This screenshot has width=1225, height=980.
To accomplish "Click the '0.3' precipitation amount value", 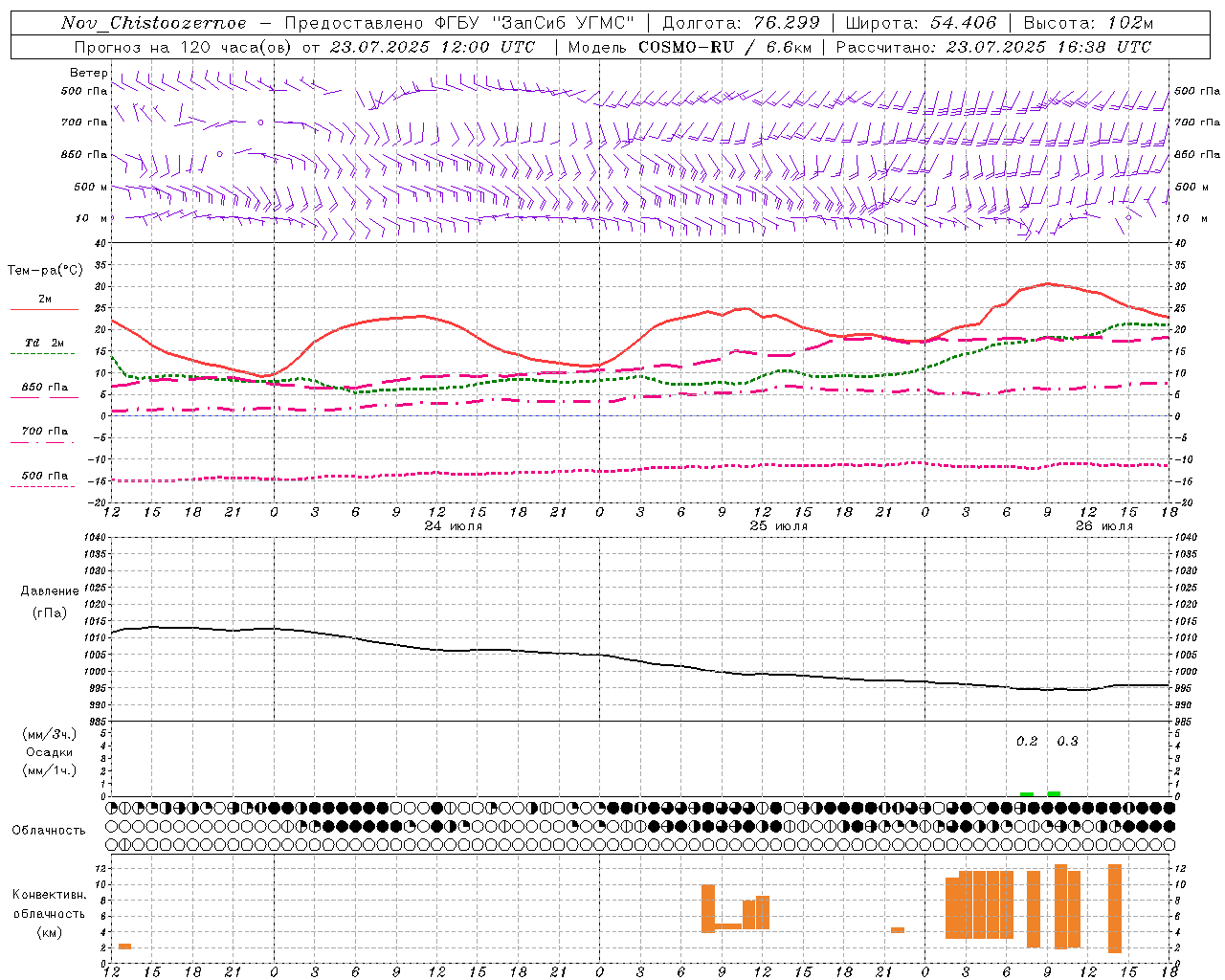I will coord(1067,742).
